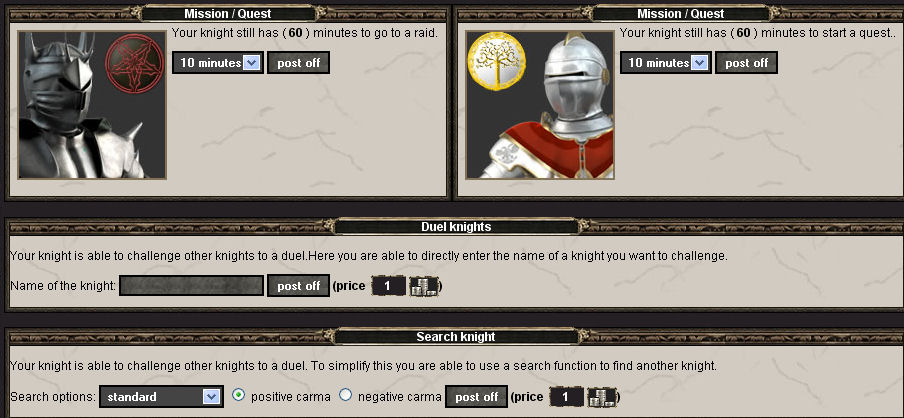Click post off to start the quest
Image resolution: width=904 pixels, height=418 pixels.
click(x=747, y=63)
